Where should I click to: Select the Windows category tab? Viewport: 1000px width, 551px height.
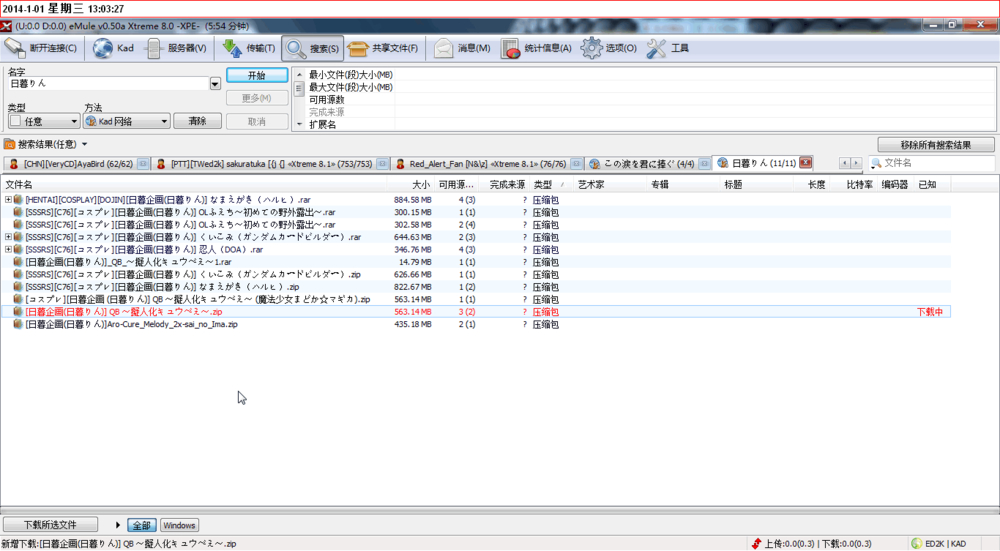point(179,525)
